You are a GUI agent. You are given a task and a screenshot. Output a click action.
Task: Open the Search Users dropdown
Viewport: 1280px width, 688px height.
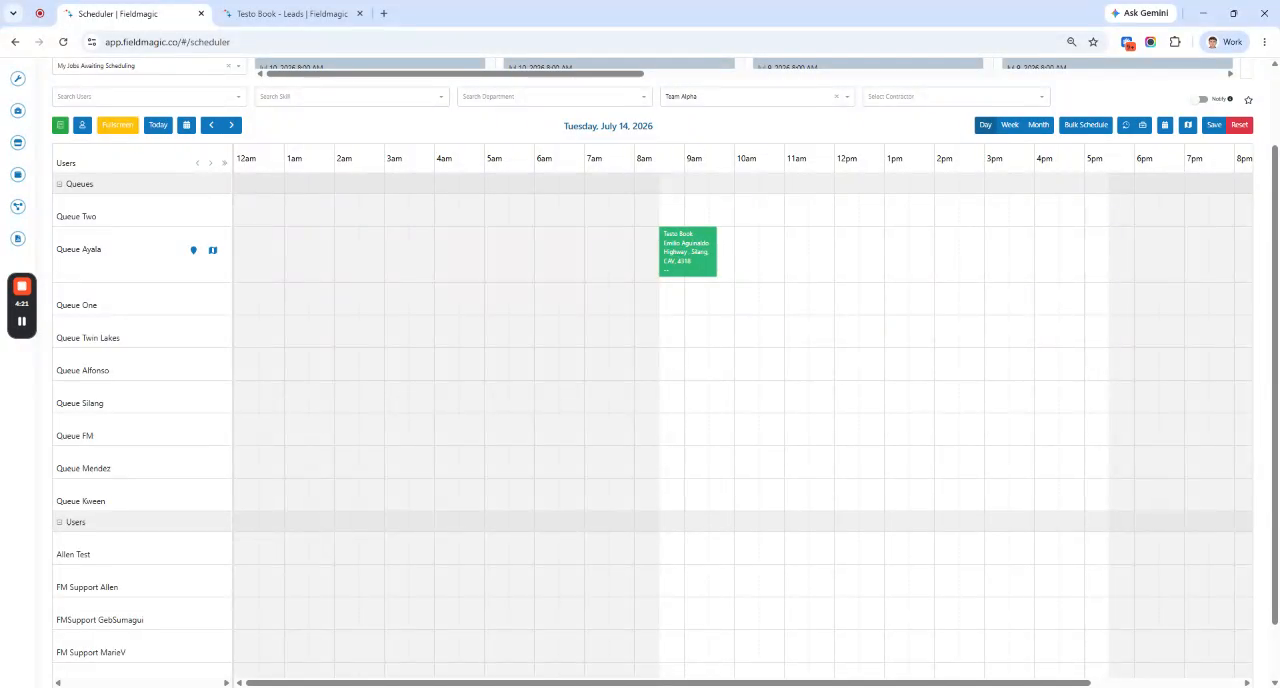click(149, 97)
